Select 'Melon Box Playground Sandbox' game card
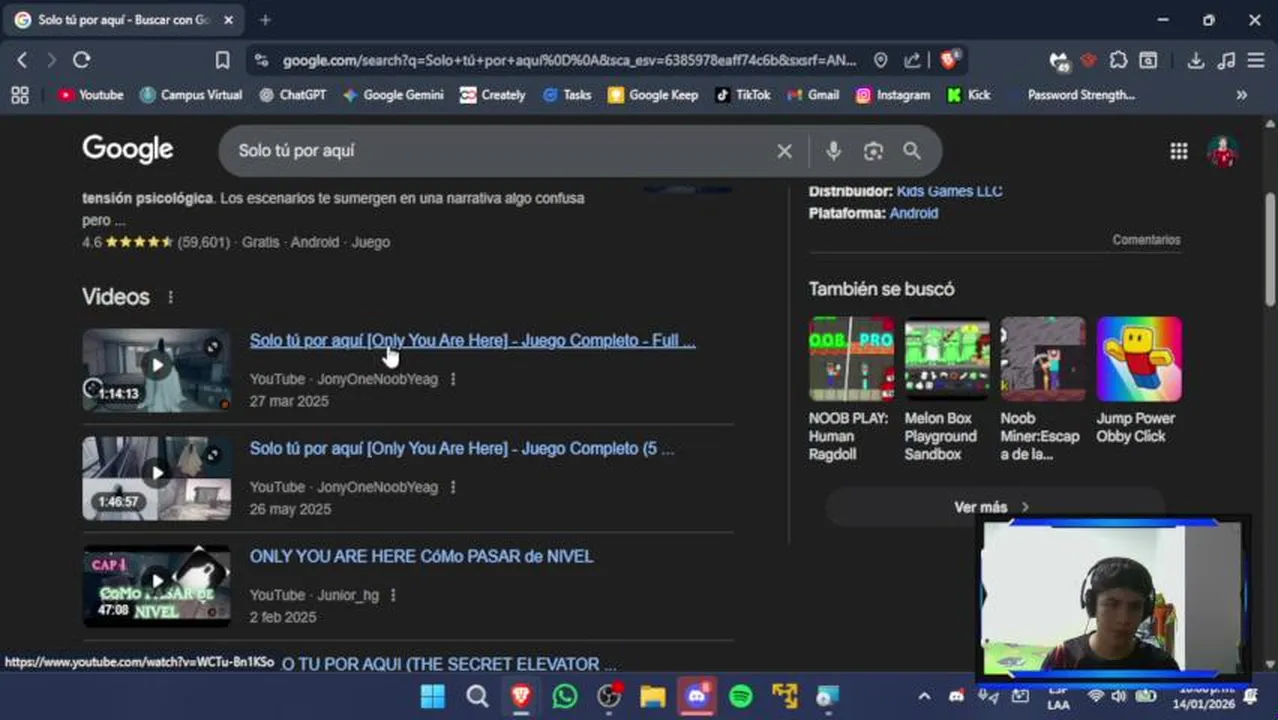Viewport: 1278px width, 720px height. (947, 390)
